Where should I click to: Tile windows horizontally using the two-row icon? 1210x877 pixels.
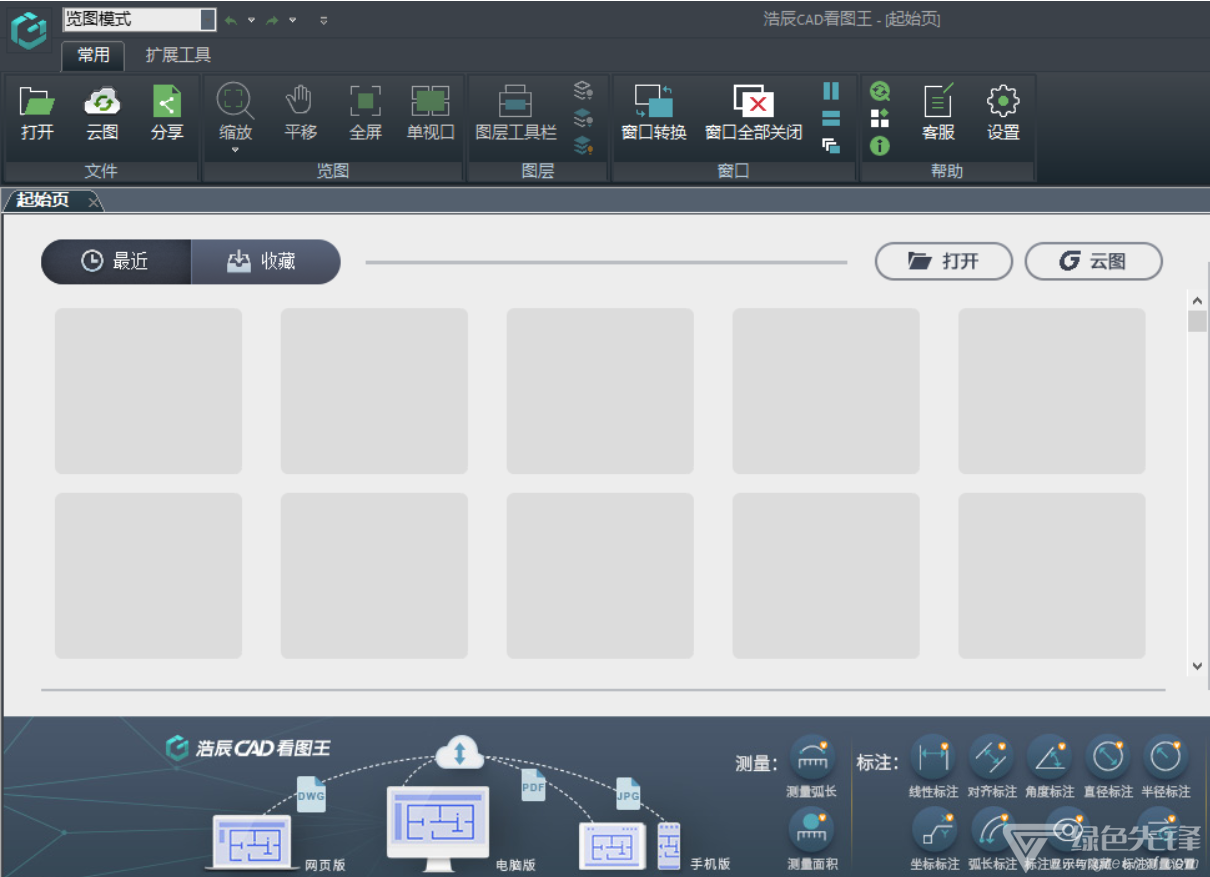[831, 119]
